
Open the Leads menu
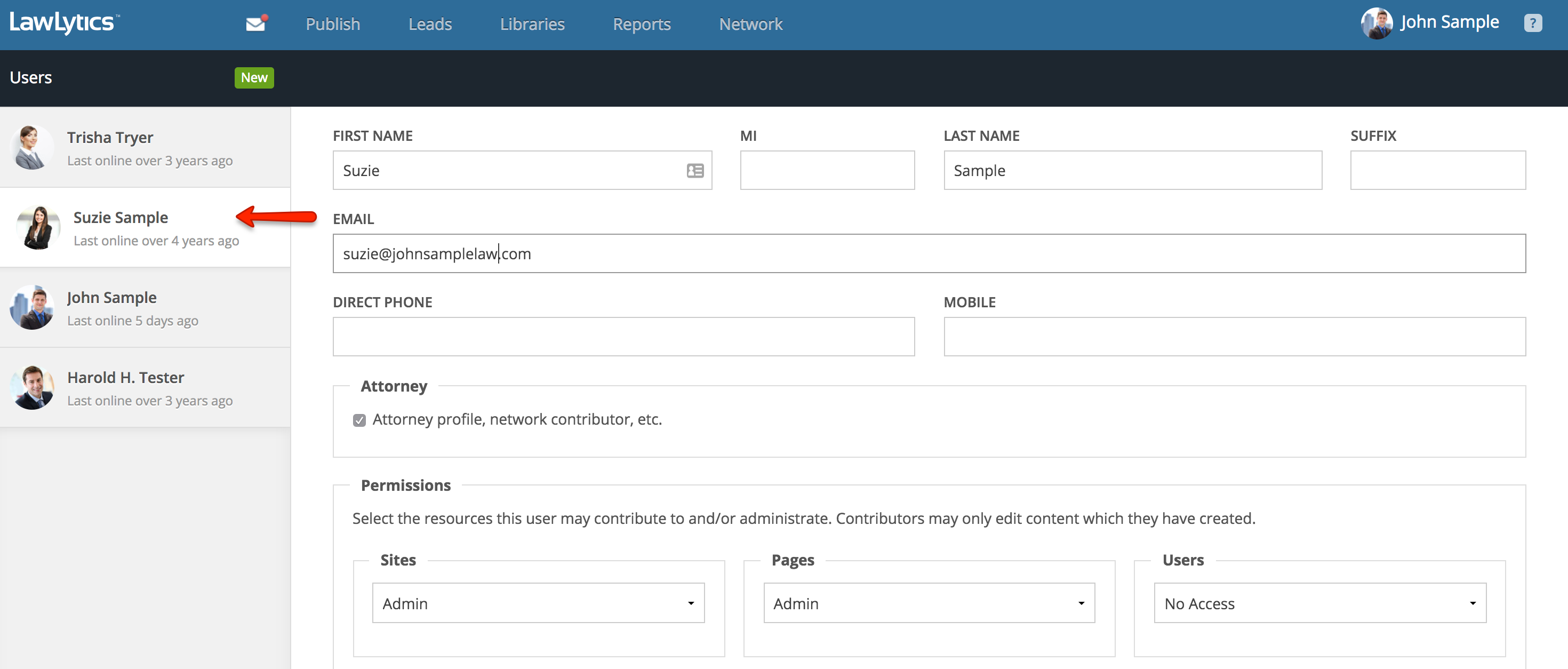pos(430,24)
